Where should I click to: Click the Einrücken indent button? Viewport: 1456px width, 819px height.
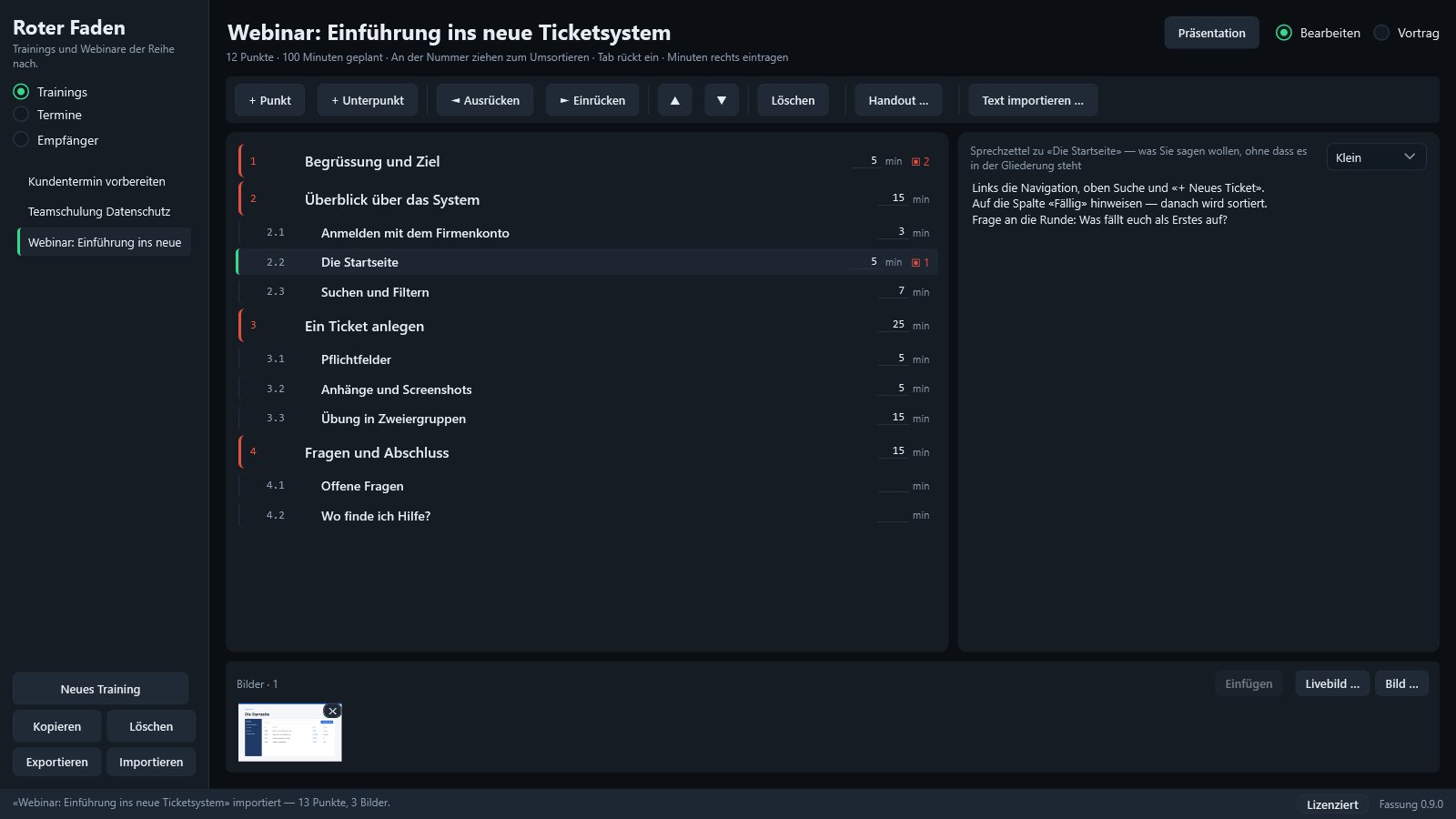592,100
